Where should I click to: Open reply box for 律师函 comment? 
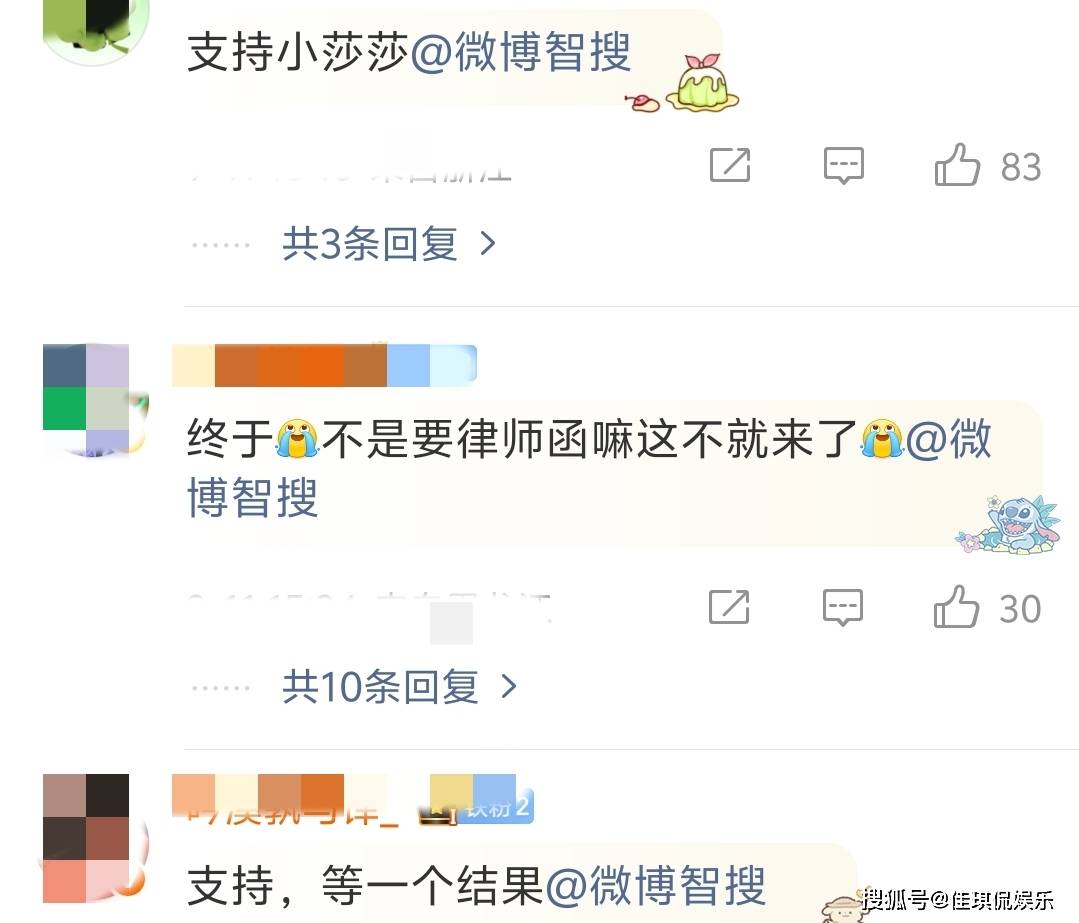click(843, 607)
